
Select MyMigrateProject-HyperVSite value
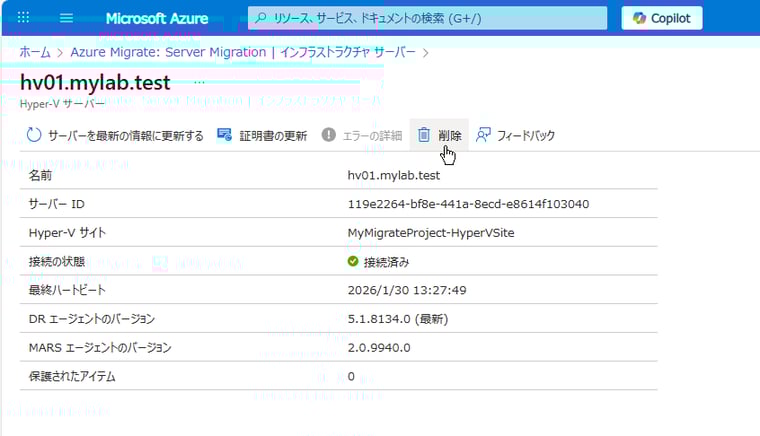(431, 233)
